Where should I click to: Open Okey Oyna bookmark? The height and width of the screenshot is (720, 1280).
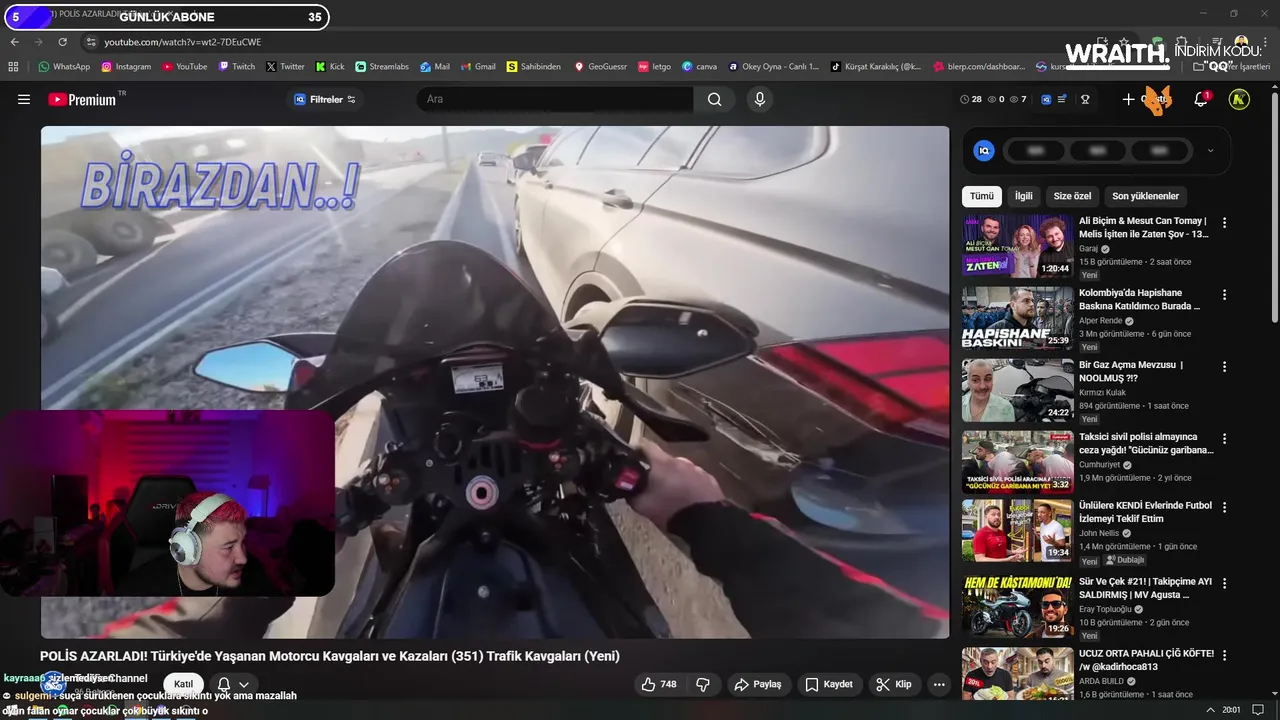[x=773, y=67]
